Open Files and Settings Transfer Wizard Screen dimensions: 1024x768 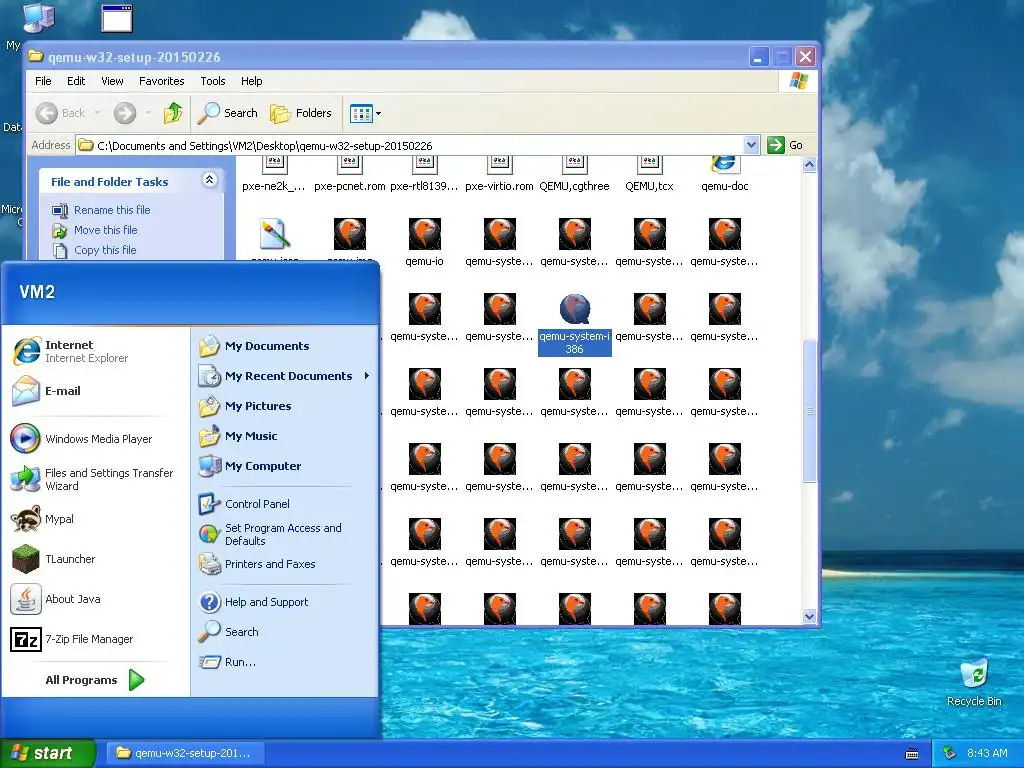point(93,479)
